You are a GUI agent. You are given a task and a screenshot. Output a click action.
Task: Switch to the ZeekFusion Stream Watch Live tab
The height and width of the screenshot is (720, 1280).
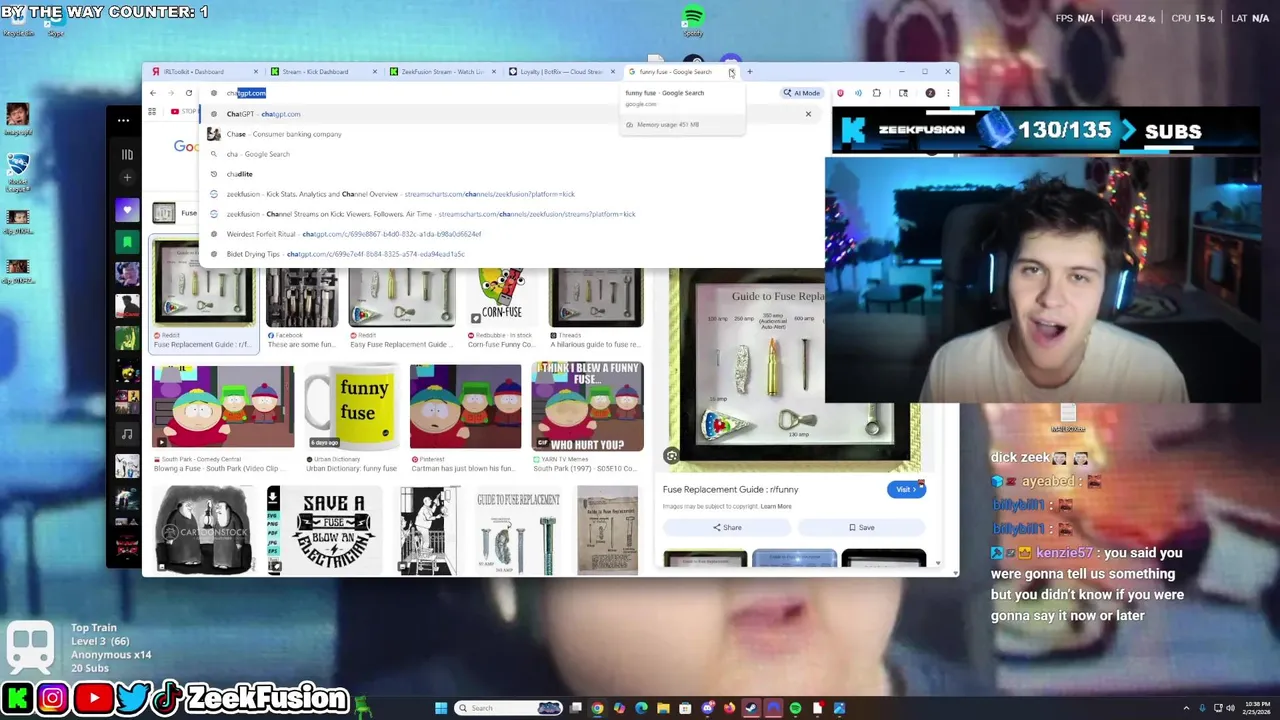pos(442,72)
